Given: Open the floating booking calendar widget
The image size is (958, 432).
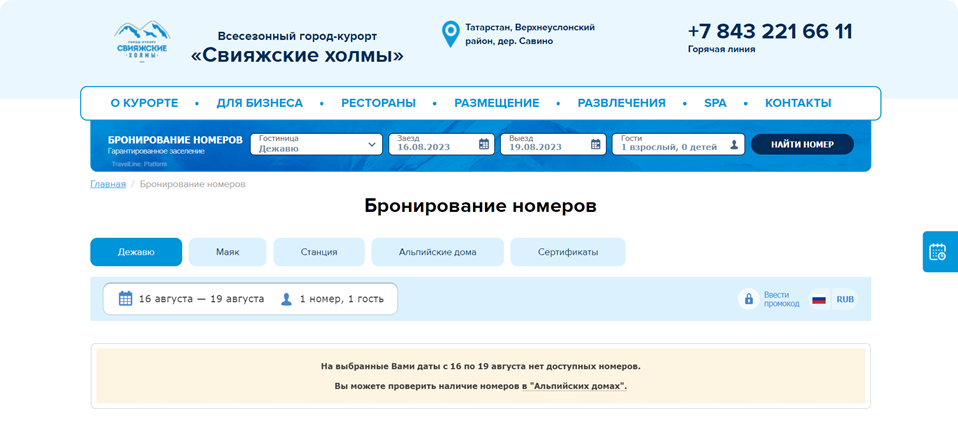Looking at the screenshot, I should click(x=938, y=252).
